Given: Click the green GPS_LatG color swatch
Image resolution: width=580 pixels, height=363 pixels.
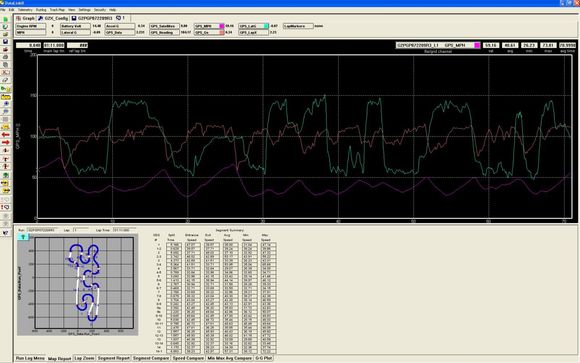Looking at the screenshot, I should [266, 26].
